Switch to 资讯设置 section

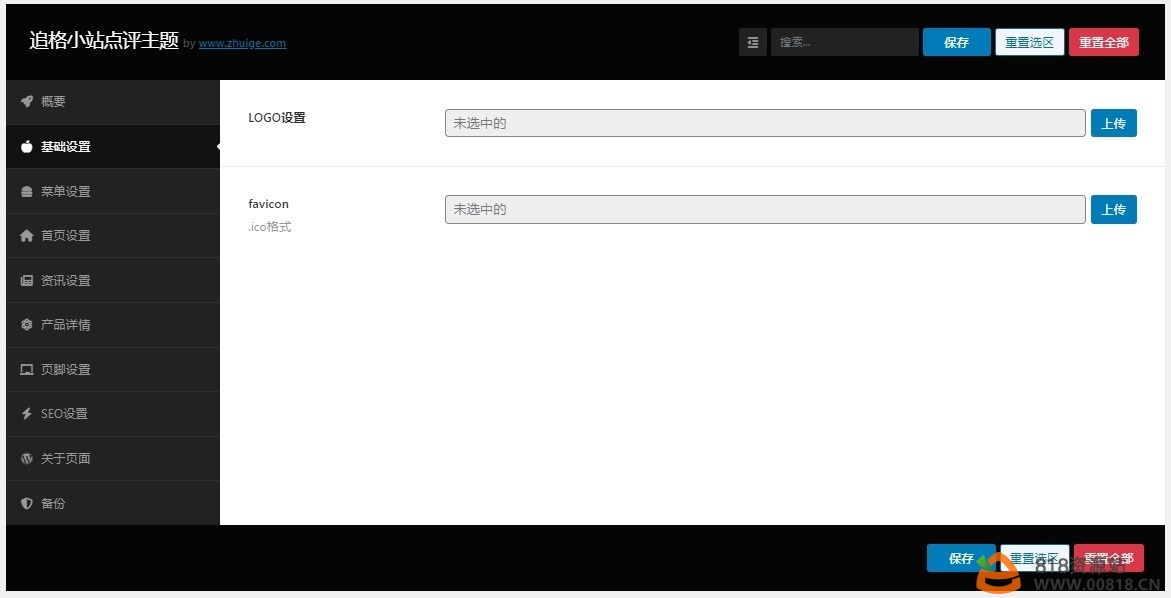pos(113,281)
